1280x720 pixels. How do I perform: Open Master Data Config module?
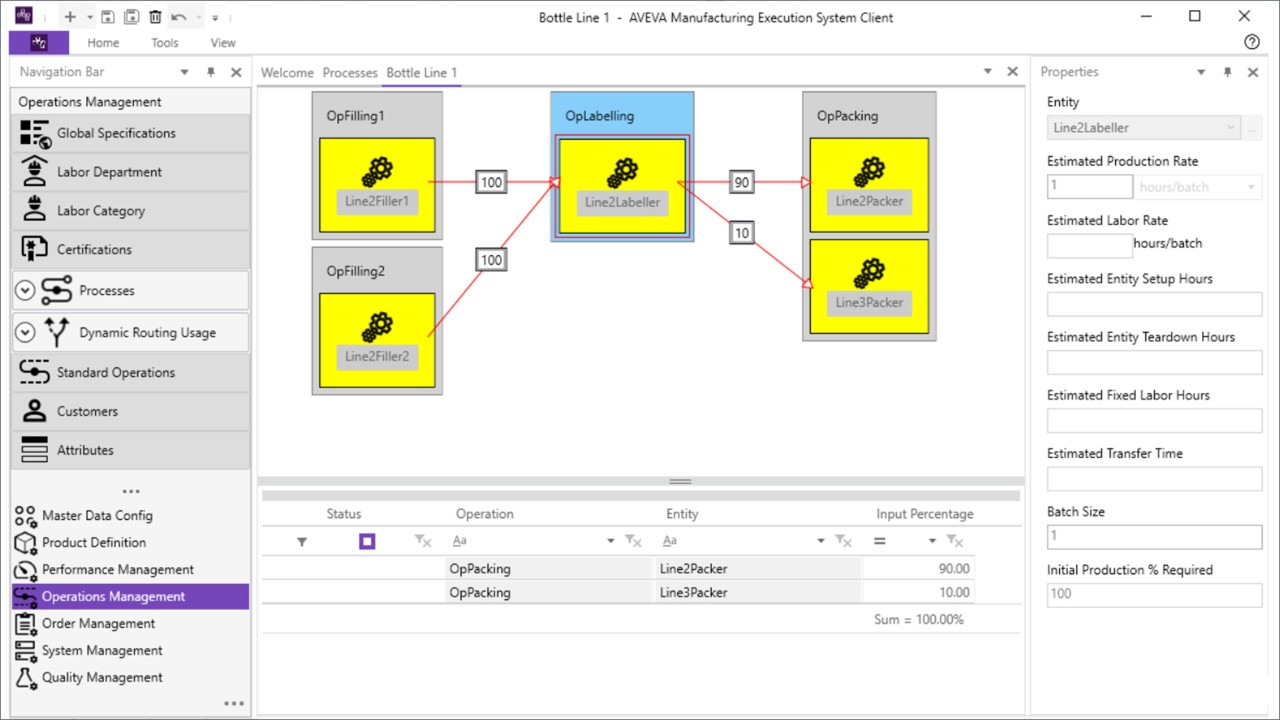[97, 516]
